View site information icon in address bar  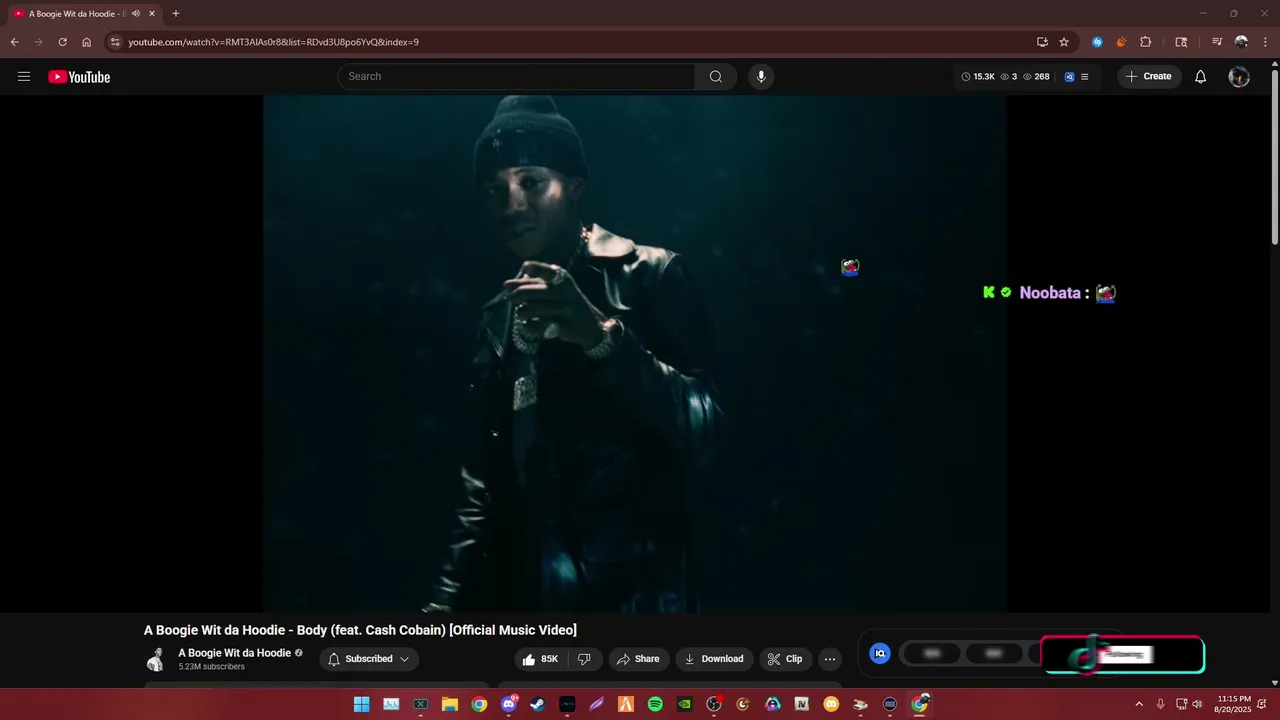pos(115,42)
